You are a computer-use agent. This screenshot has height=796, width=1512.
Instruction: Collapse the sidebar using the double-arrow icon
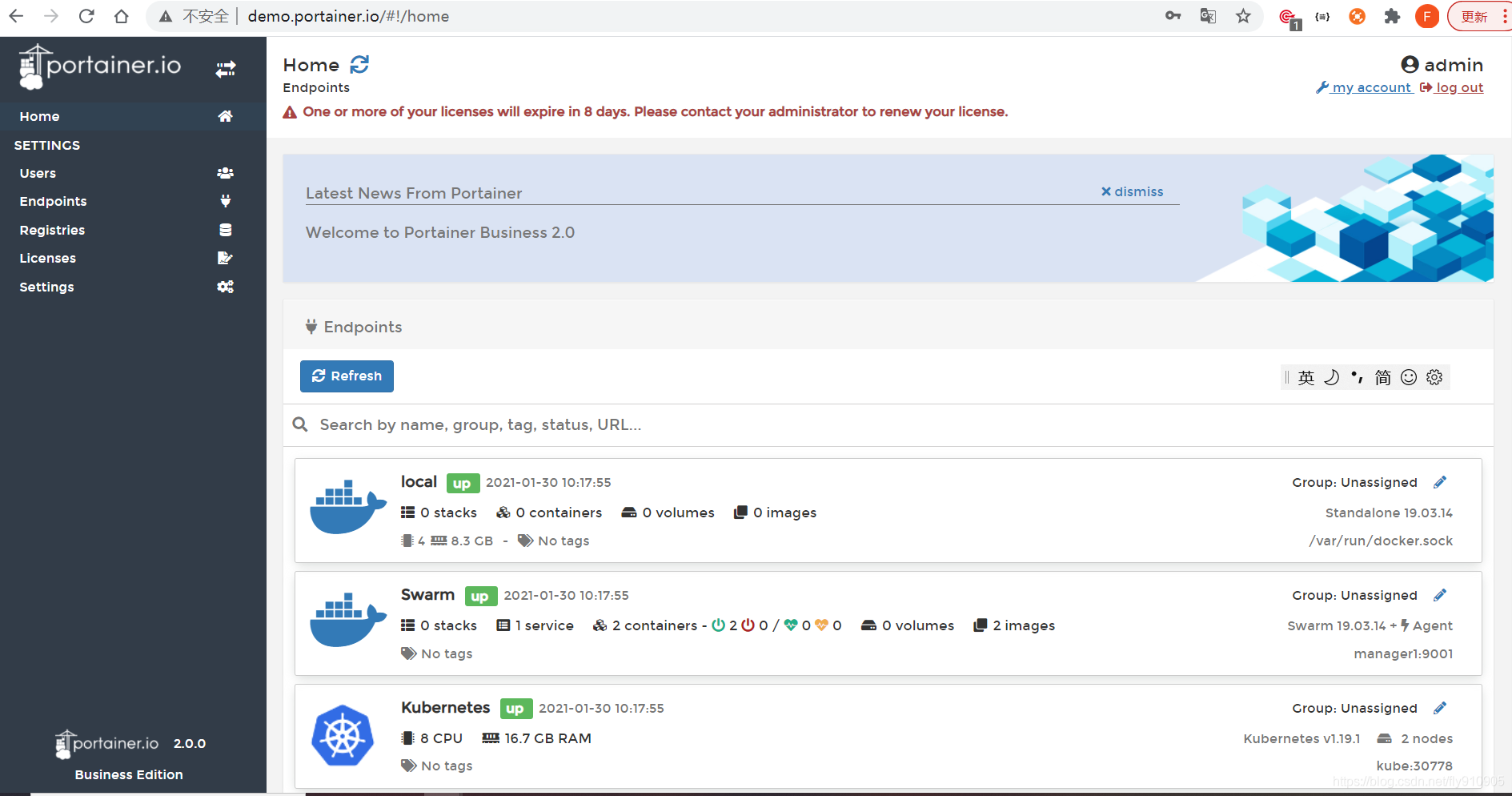[x=225, y=69]
